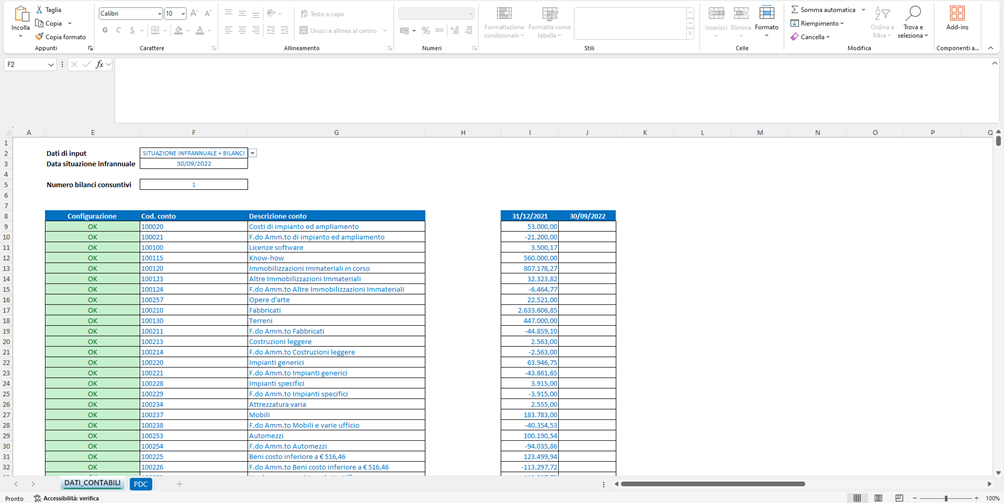1004x503 pixels.
Task: Decrease font size with smaller A icon
Action: point(208,13)
